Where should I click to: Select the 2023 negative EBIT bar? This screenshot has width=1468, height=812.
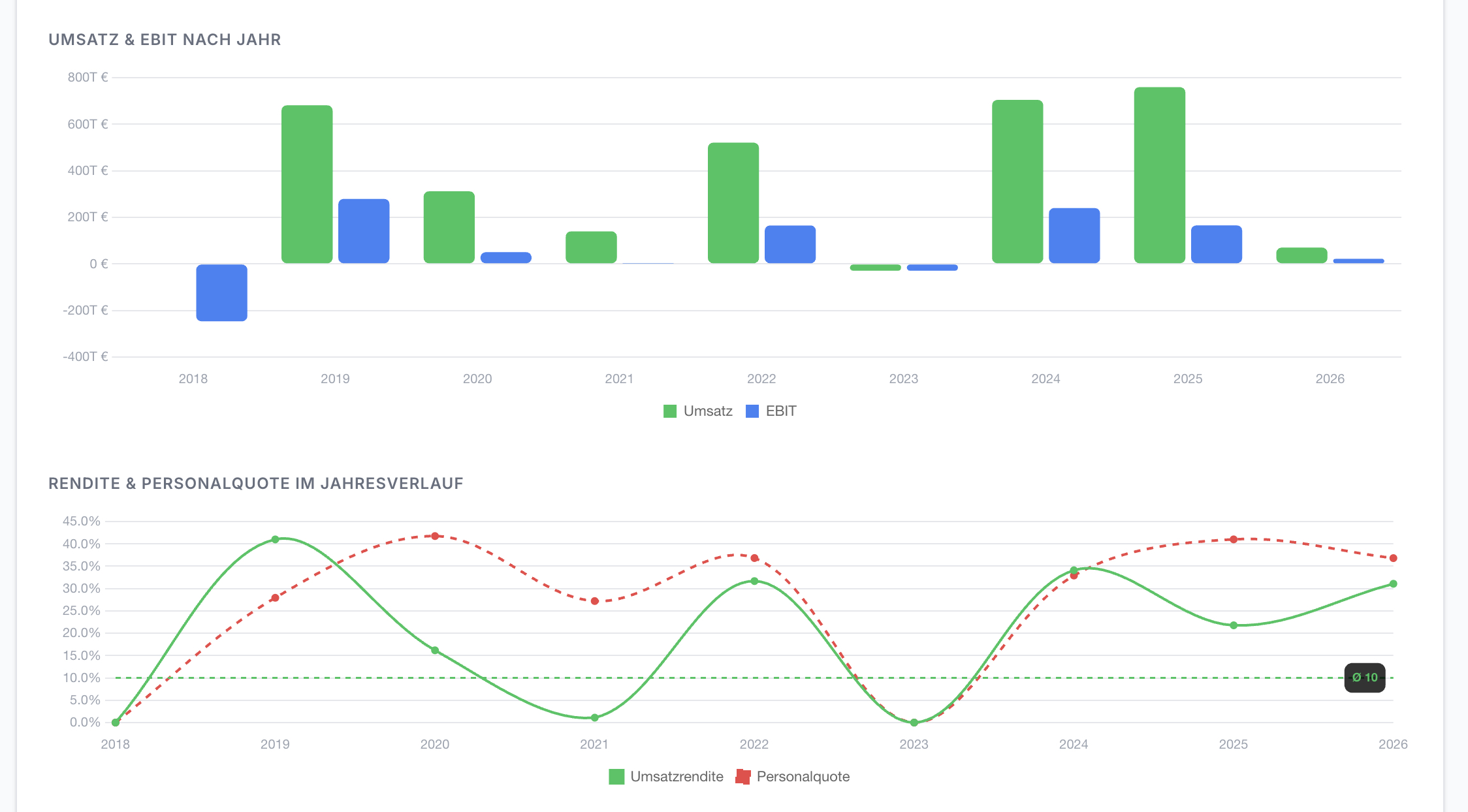point(933,267)
